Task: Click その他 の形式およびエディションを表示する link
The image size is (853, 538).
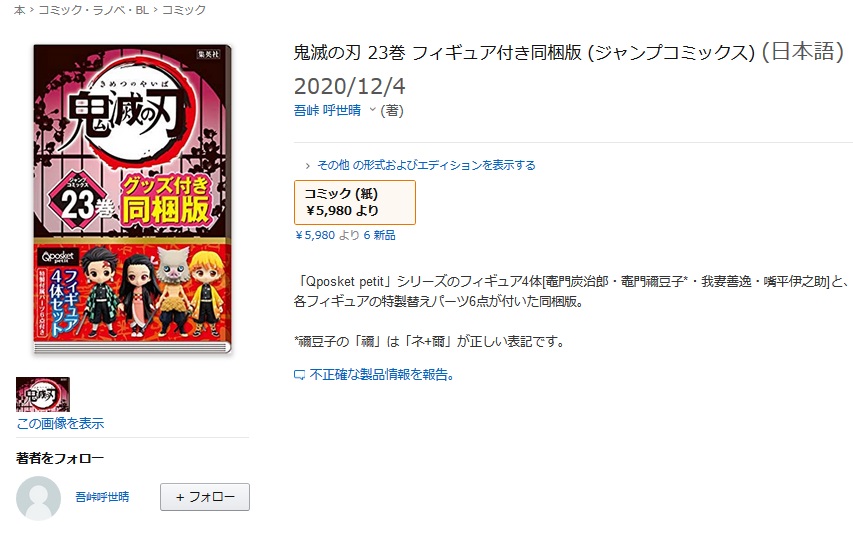Action: tap(426, 165)
